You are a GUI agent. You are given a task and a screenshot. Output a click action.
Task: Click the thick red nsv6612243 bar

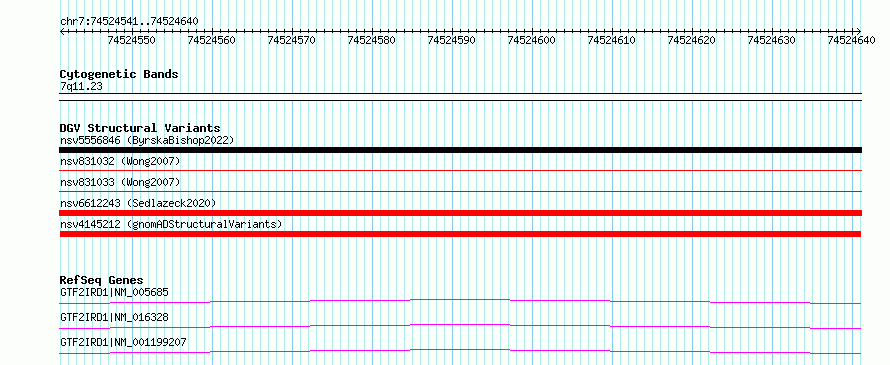coord(460,213)
